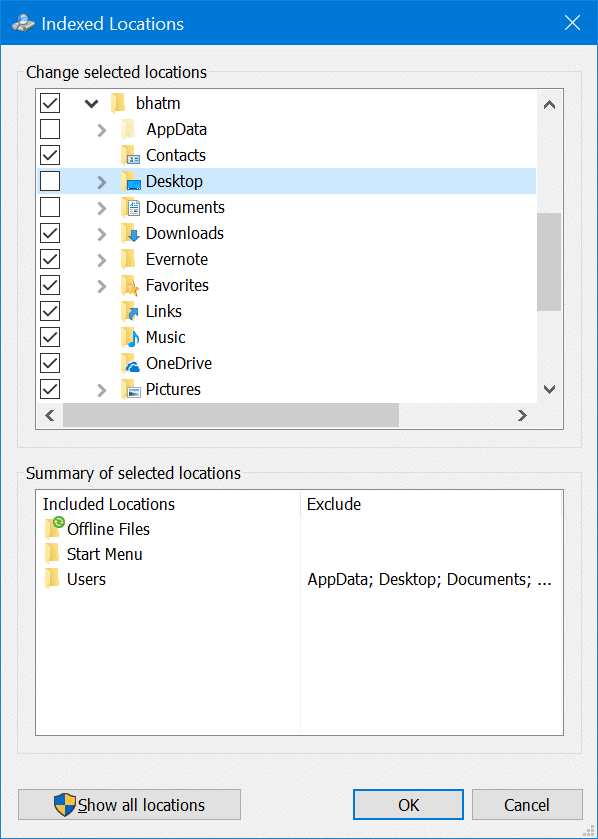Screen dimensions: 598x839
Task: Confirm with the OK button
Action: [408, 805]
